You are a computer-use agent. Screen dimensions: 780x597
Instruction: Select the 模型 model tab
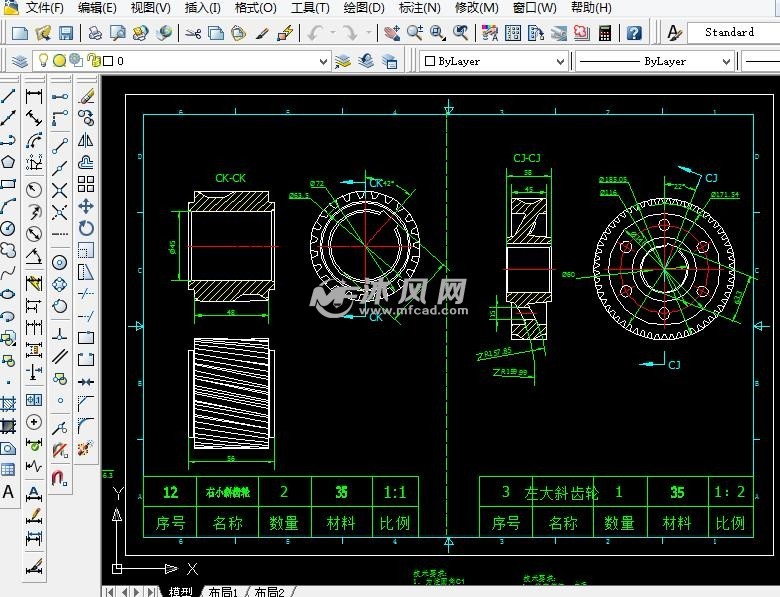(x=181, y=592)
